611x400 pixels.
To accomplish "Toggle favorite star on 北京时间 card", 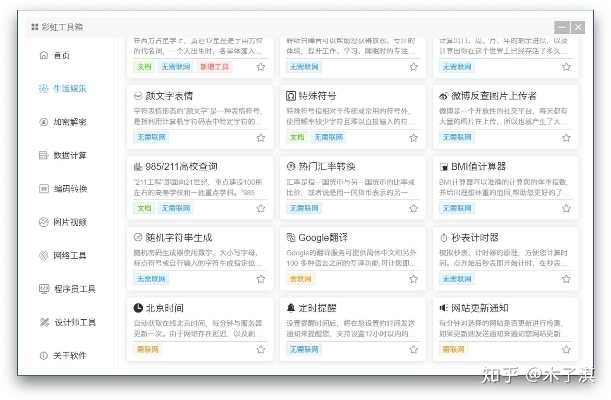I will click(260, 350).
